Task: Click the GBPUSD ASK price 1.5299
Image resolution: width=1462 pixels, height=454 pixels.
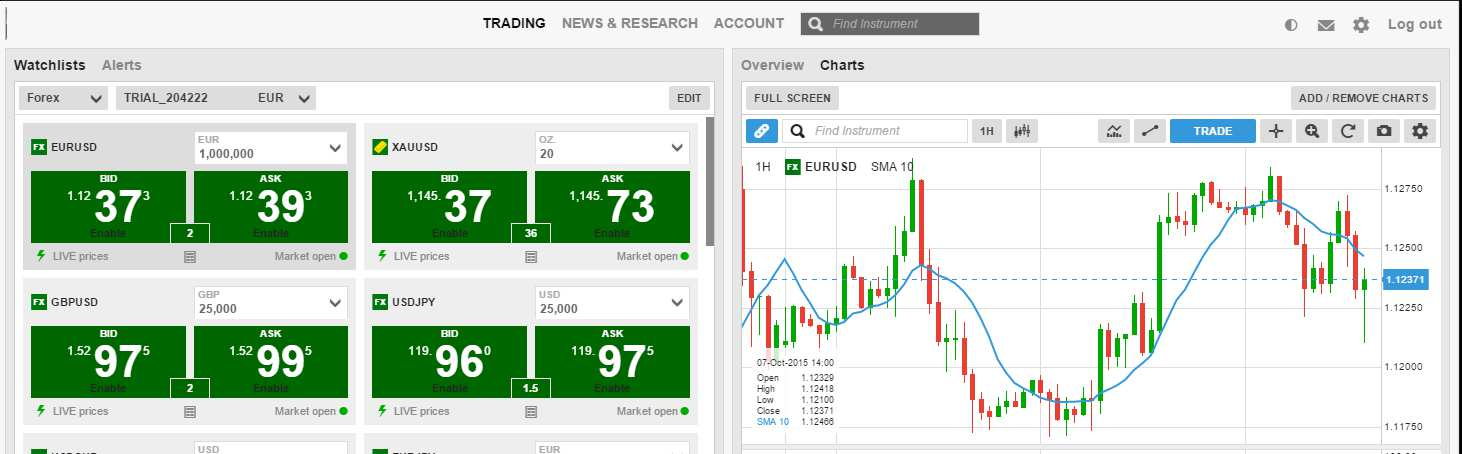Action: (x=271, y=362)
